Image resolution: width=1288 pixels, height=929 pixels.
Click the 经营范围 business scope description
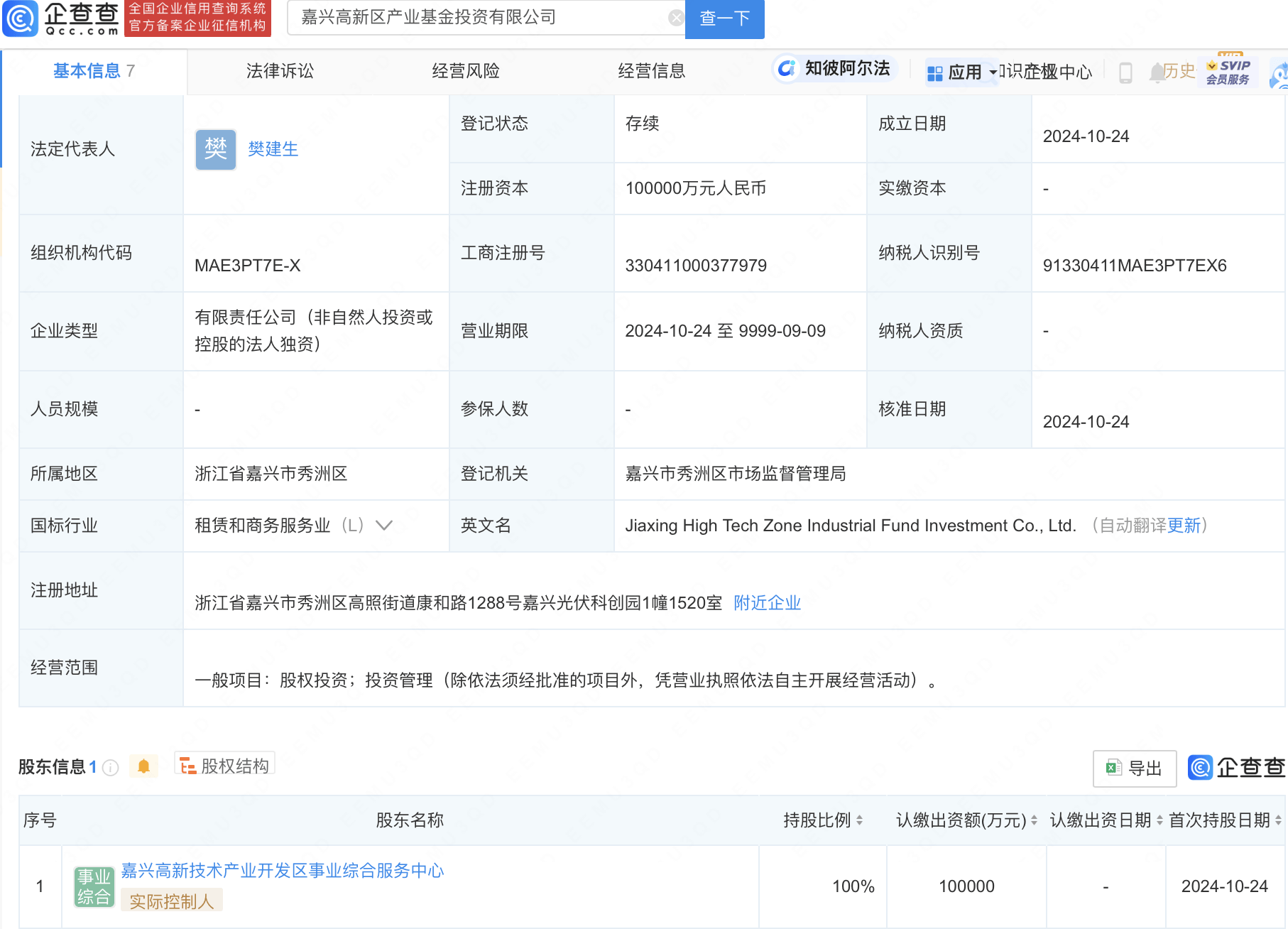point(566,680)
